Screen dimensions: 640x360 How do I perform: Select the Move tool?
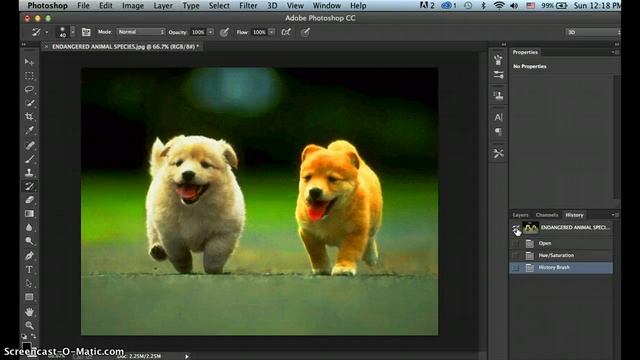[29, 62]
